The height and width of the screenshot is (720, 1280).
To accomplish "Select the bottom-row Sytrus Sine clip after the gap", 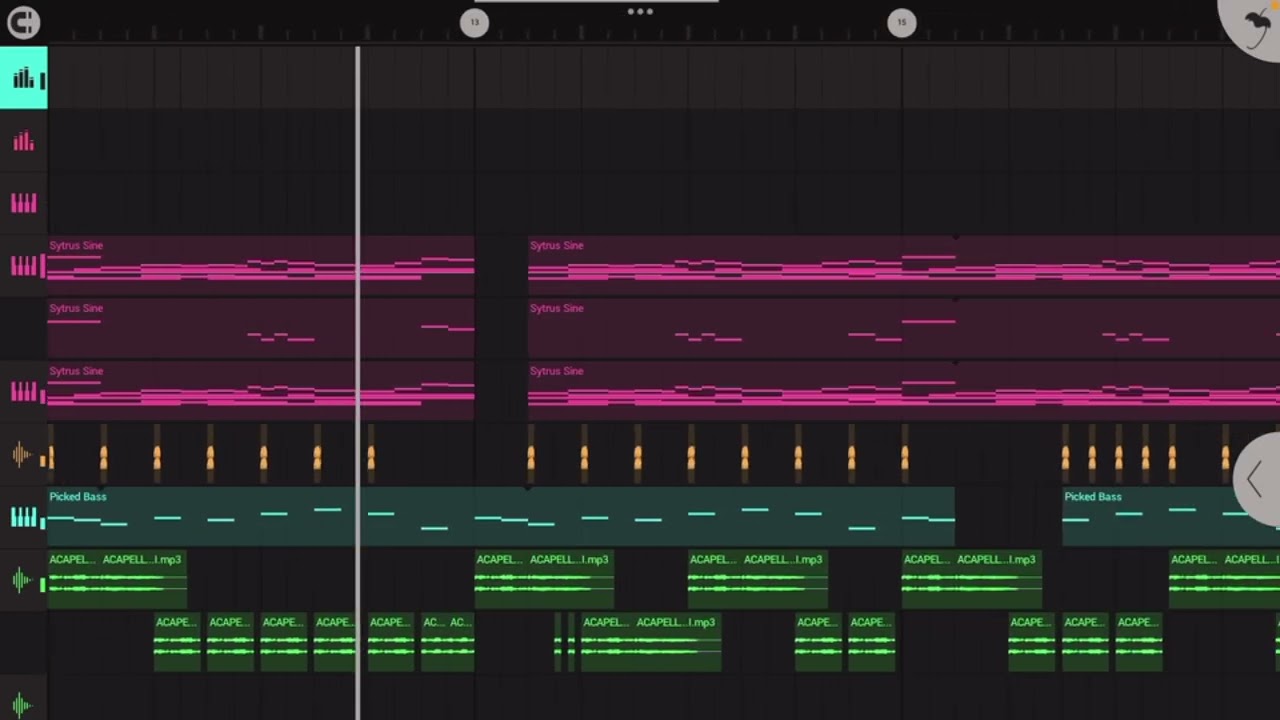I will tap(904, 391).
